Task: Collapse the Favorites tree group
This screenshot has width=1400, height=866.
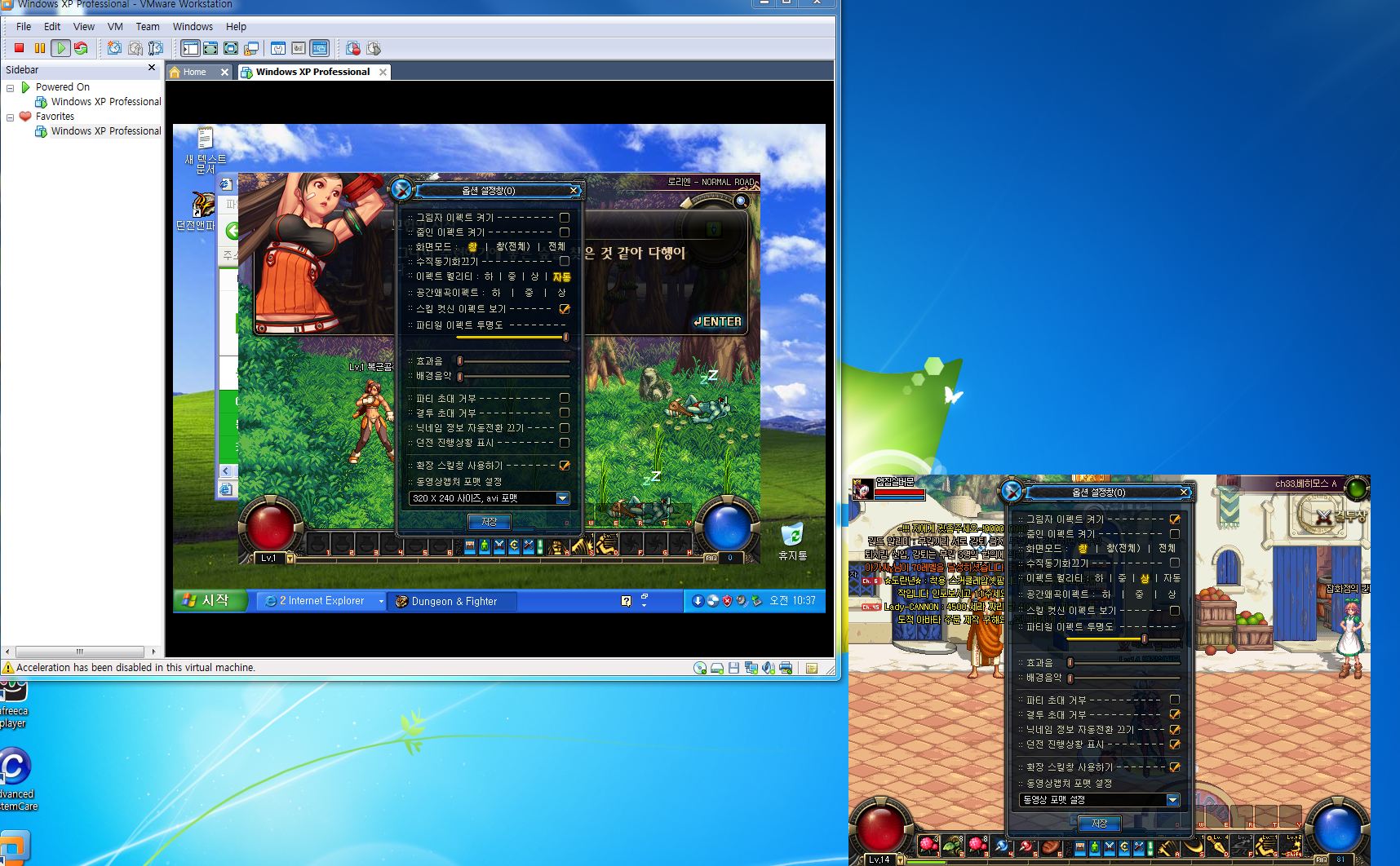Action: [11, 117]
